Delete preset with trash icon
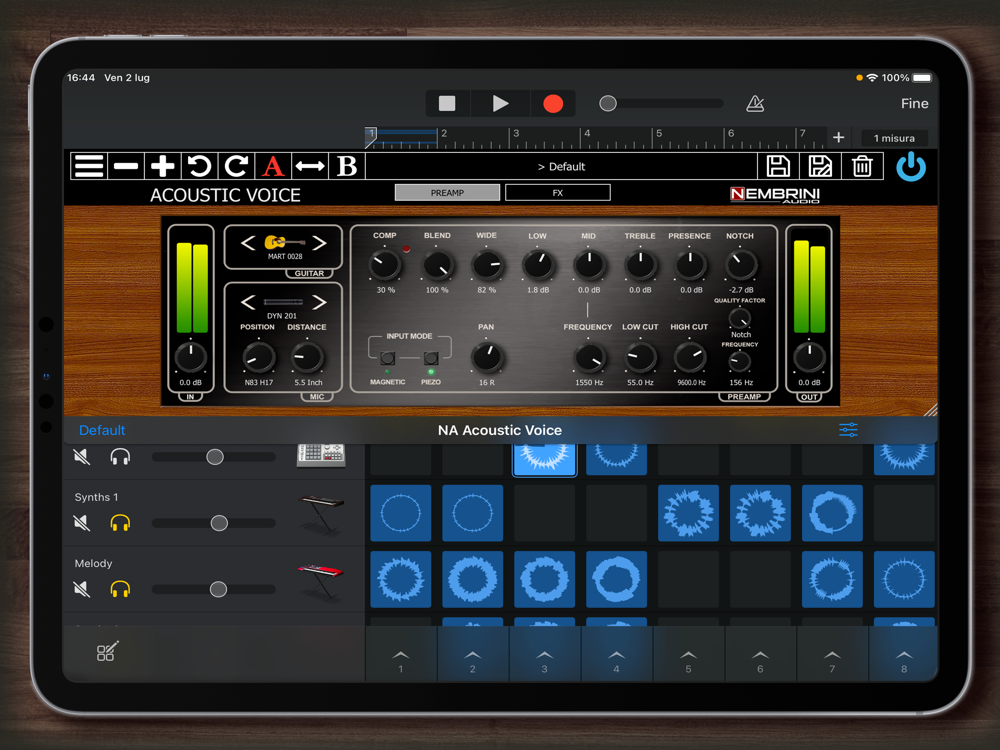 point(862,166)
